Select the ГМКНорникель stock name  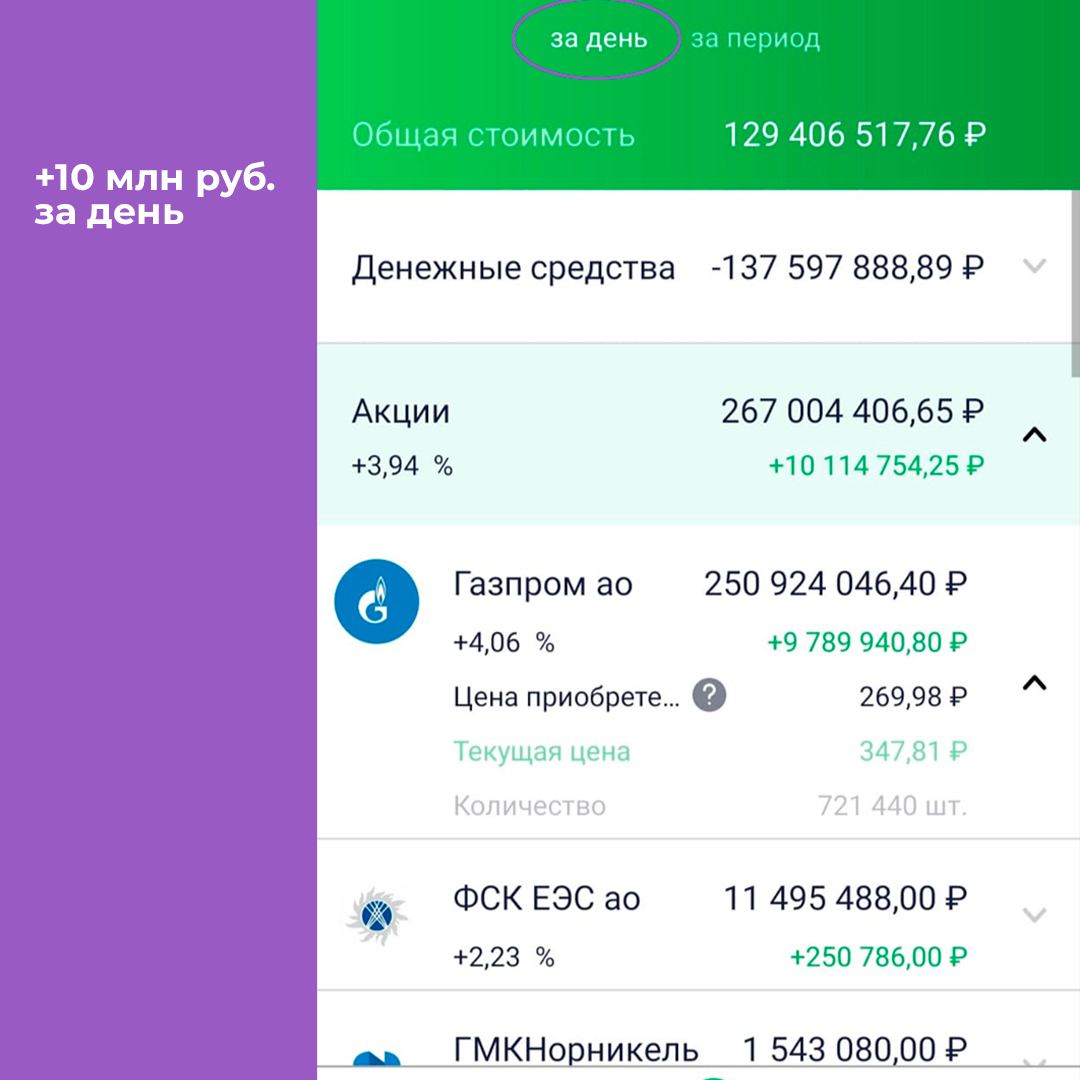pyautogui.click(x=576, y=1050)
